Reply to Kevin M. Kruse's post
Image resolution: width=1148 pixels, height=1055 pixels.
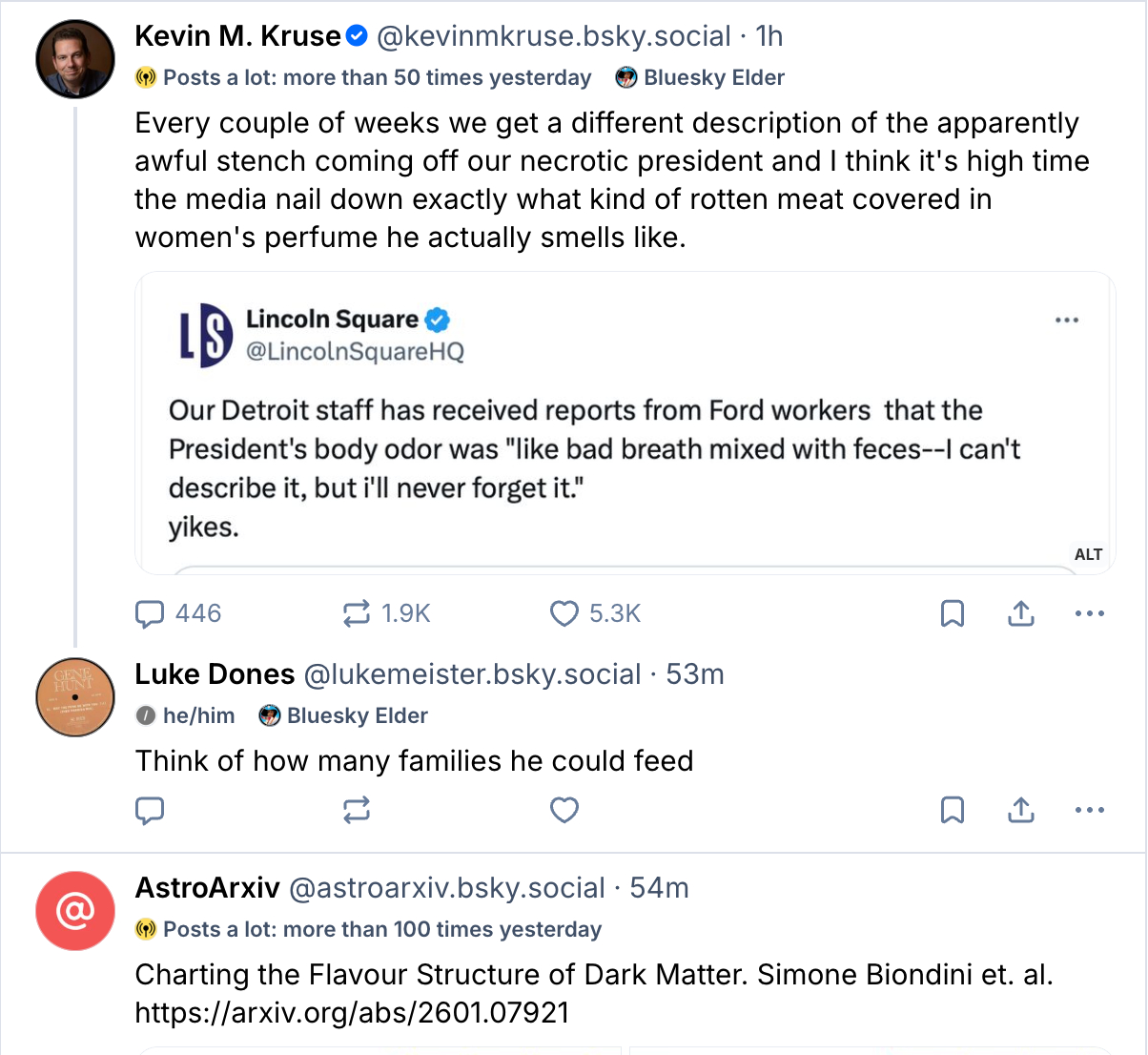pos(151,613)
